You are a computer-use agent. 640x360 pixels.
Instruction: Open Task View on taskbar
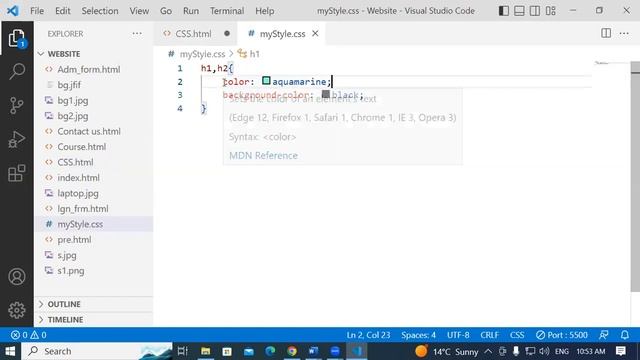[182, 351]
